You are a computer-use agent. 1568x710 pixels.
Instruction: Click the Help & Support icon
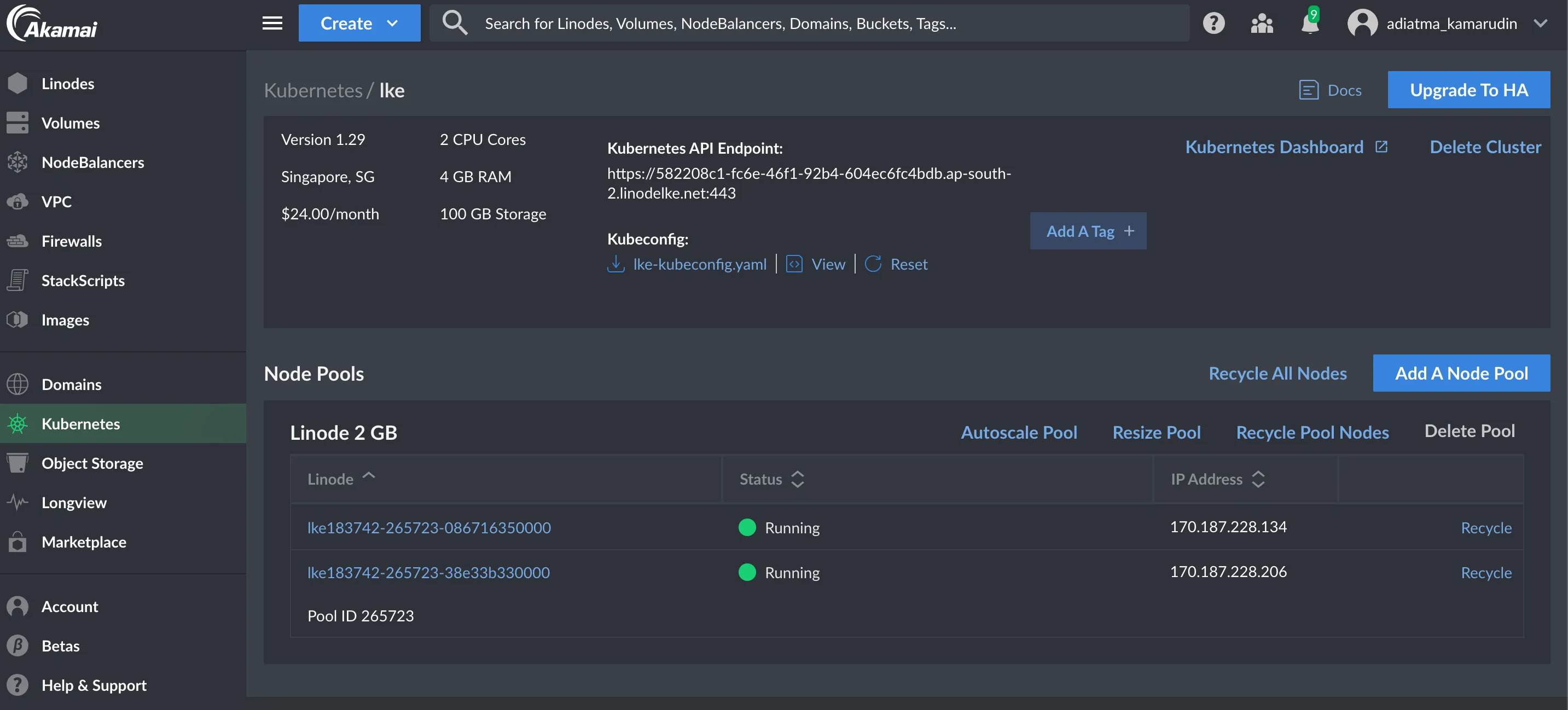pos(18,685)
